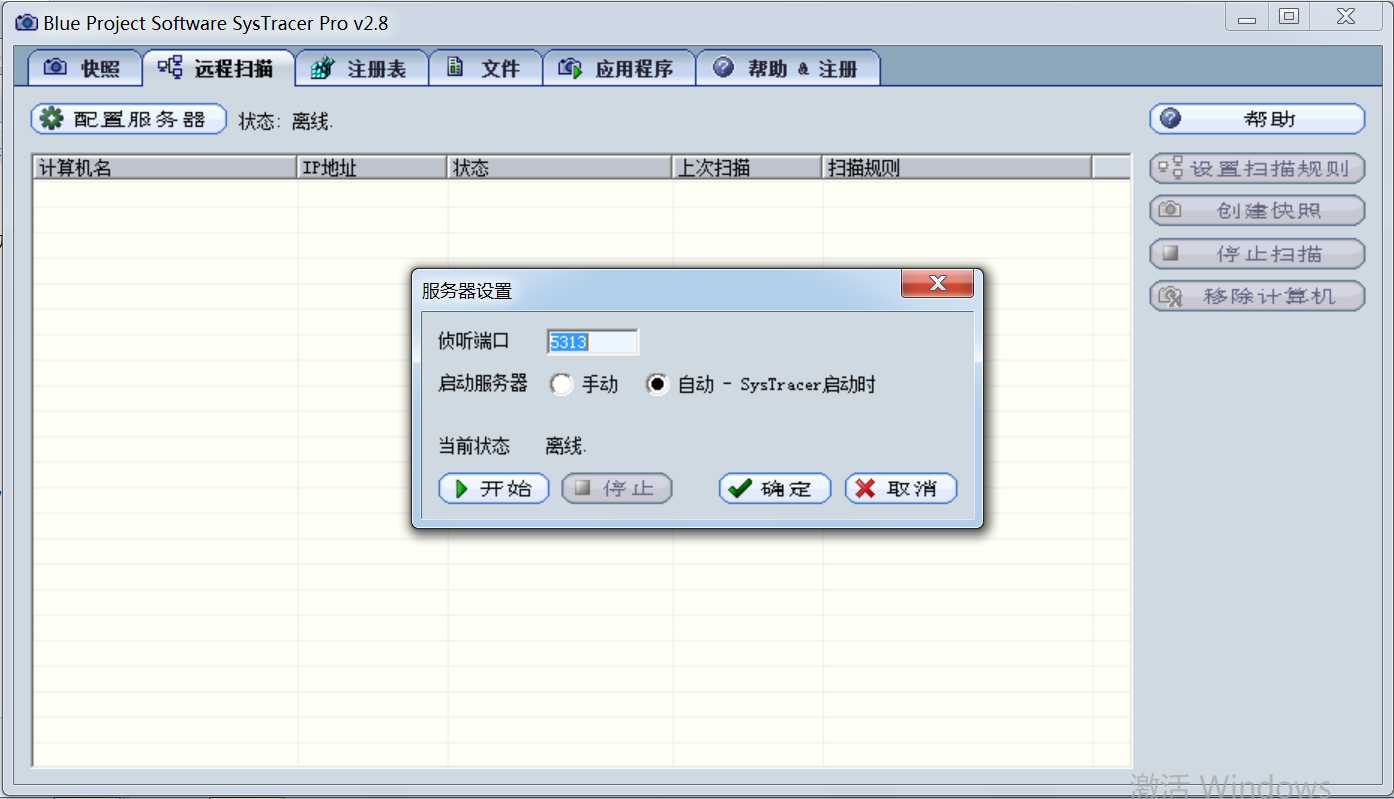This screenshot has height=799, width=1394.
Task: Click the 计算机名 column header
Action: pyautogui.click(x=166, y=168)
